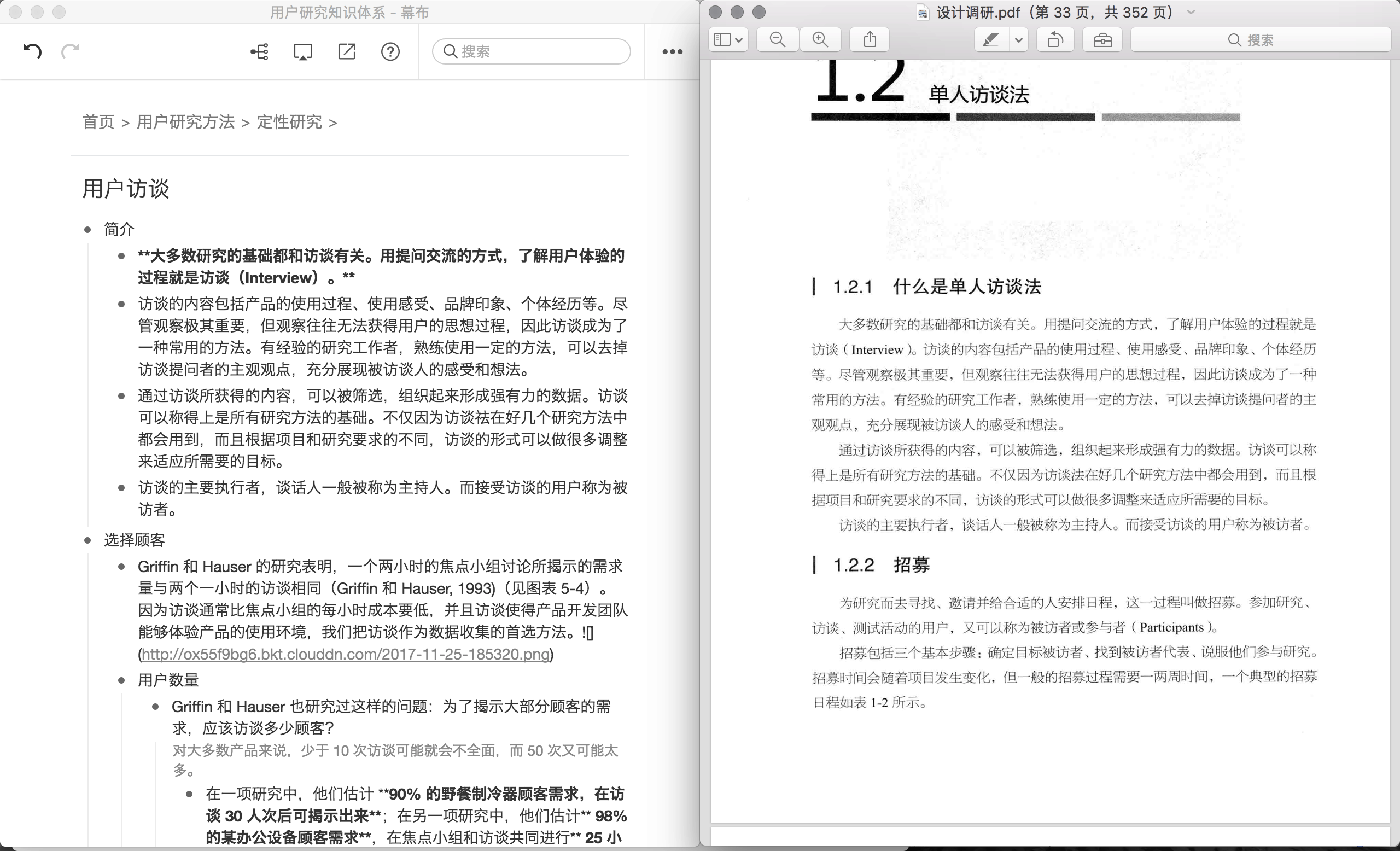Open the highlight color dropdown arrow
Image resolution: width=1400 pixels, height=851 pixels.
pyautogui.click(x=1019, y=39)
